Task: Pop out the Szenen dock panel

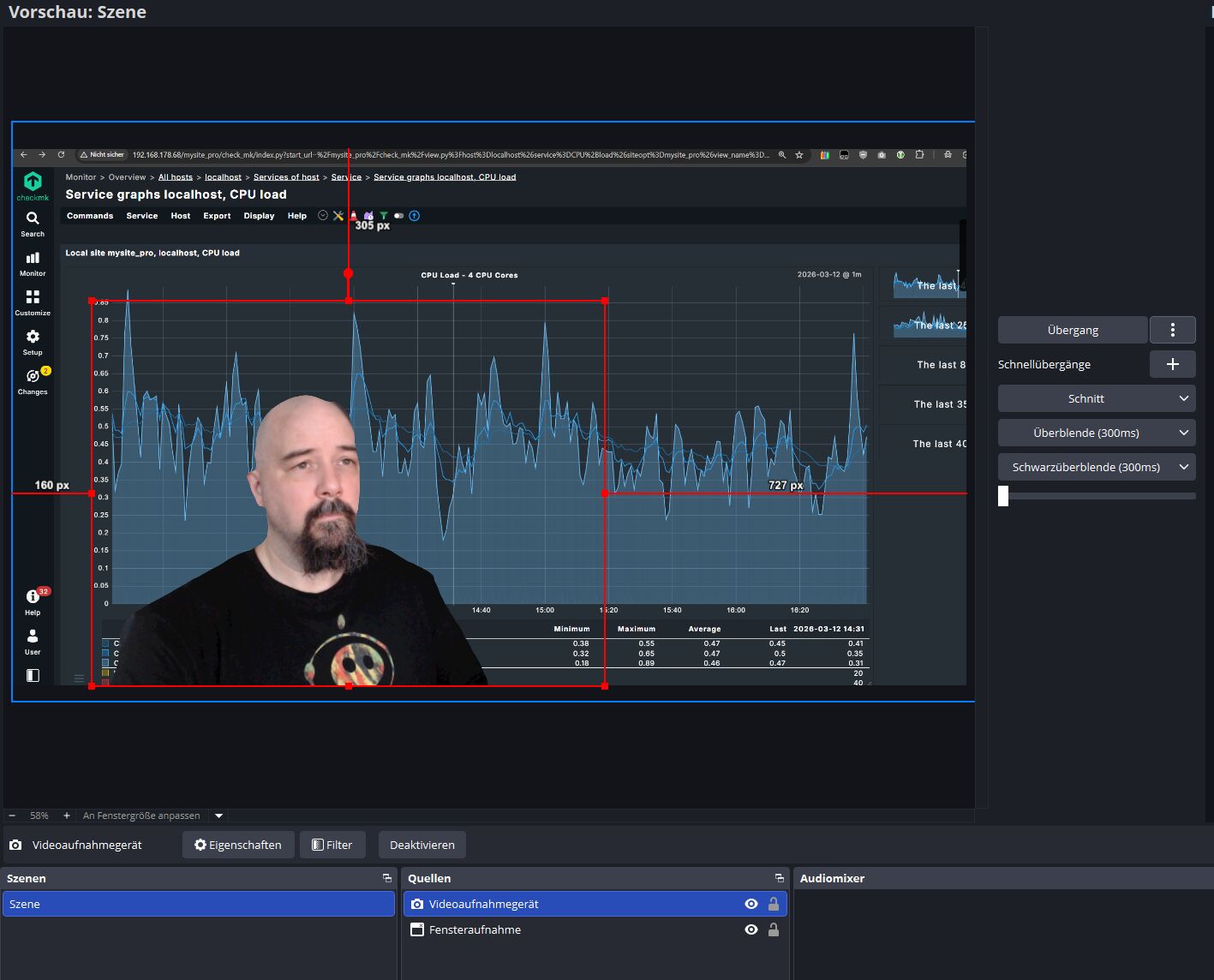Action: point(387,878)
